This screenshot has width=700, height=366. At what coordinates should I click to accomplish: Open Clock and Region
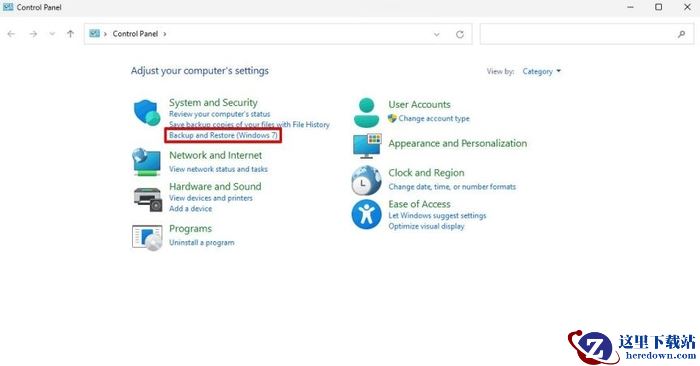(426, 173)
